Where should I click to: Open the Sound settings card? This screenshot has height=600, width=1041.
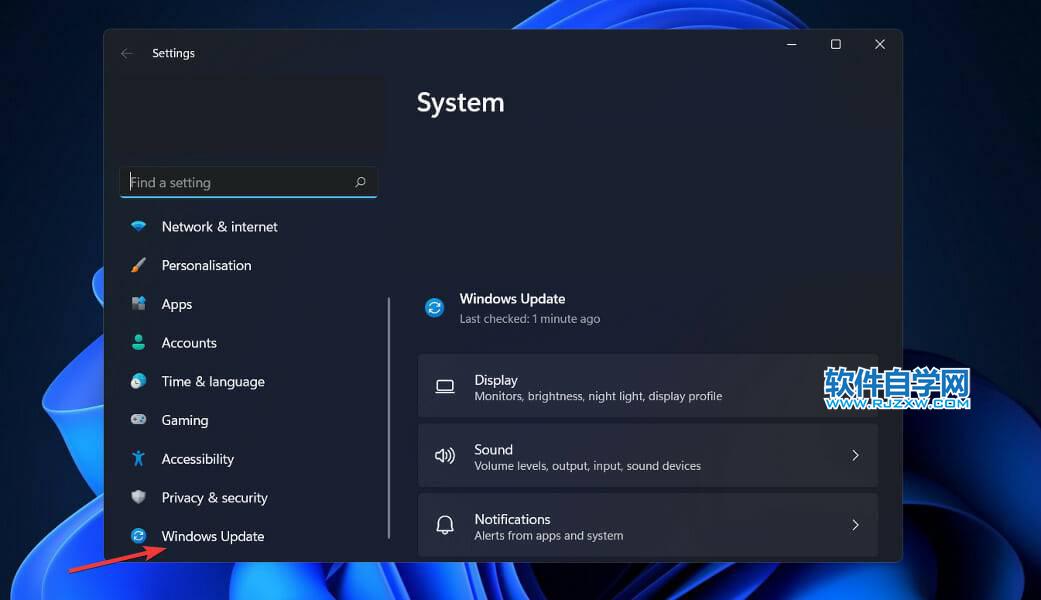(648, 455)
